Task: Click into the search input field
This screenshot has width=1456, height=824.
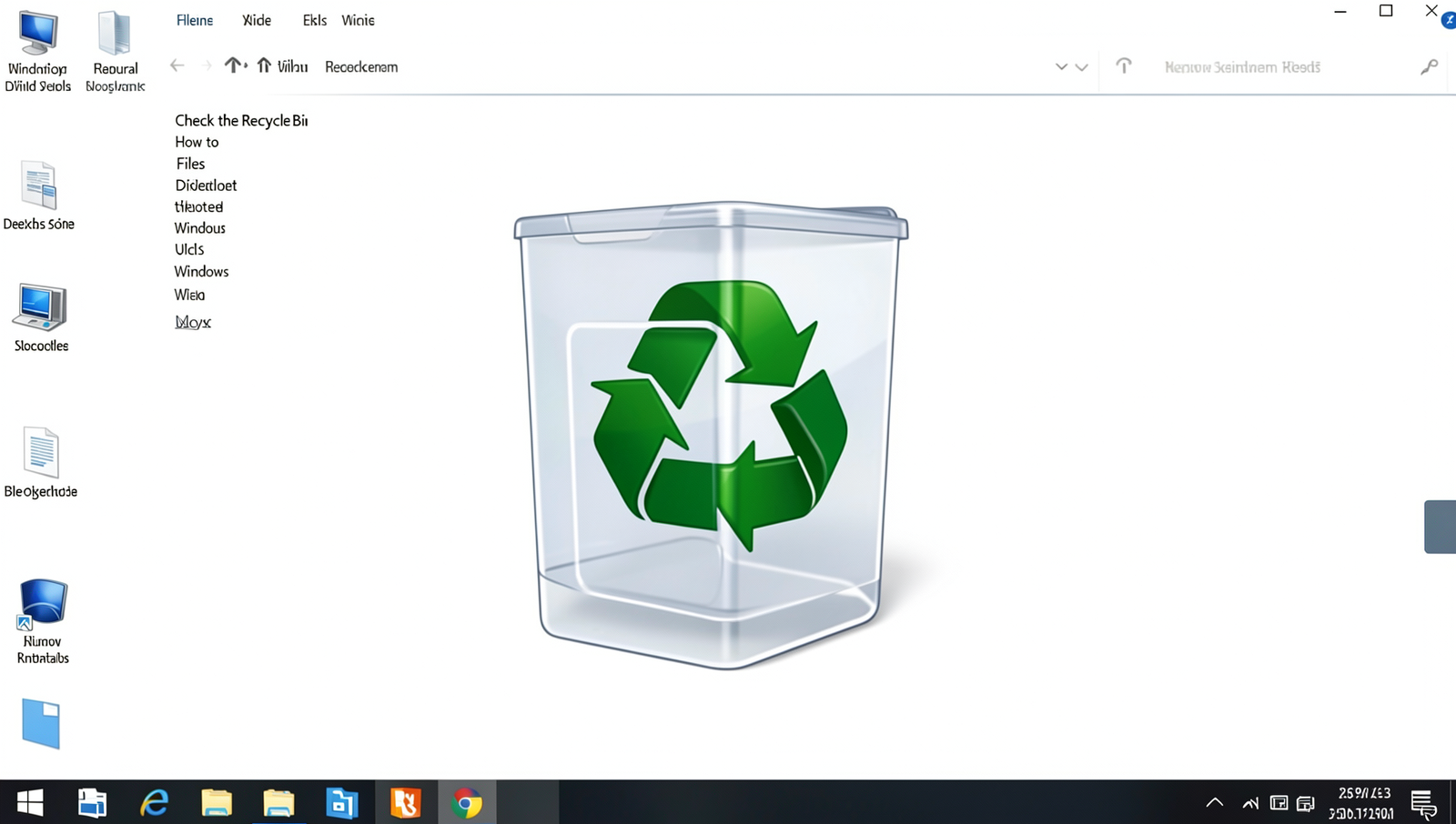Action: (x=1274, y=67)
